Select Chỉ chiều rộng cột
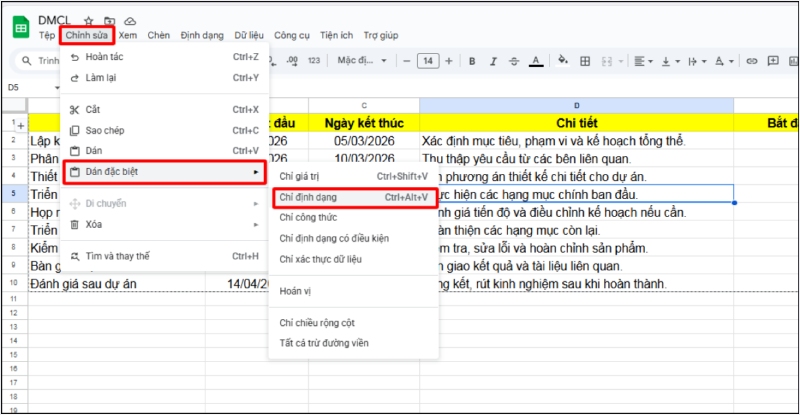Image resolution: width=800 pixels, height=415 pixels. (x=354, y=323)
